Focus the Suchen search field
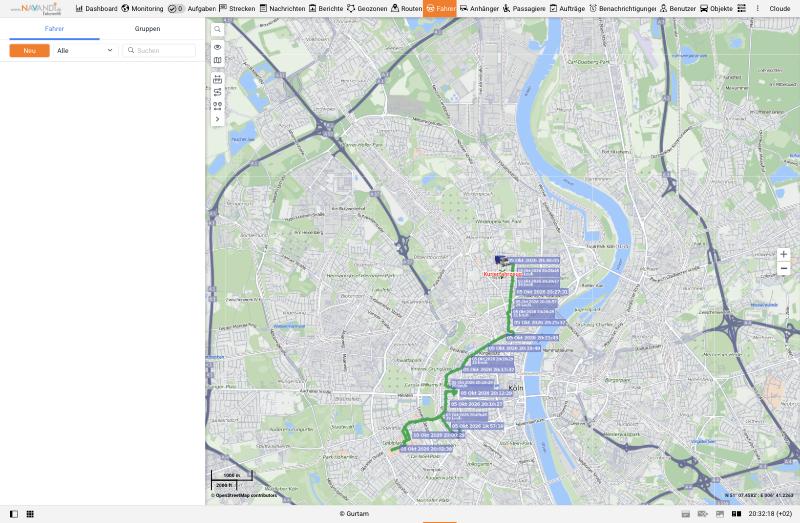This screenshot has width=800, height=523. pos(159,51)
